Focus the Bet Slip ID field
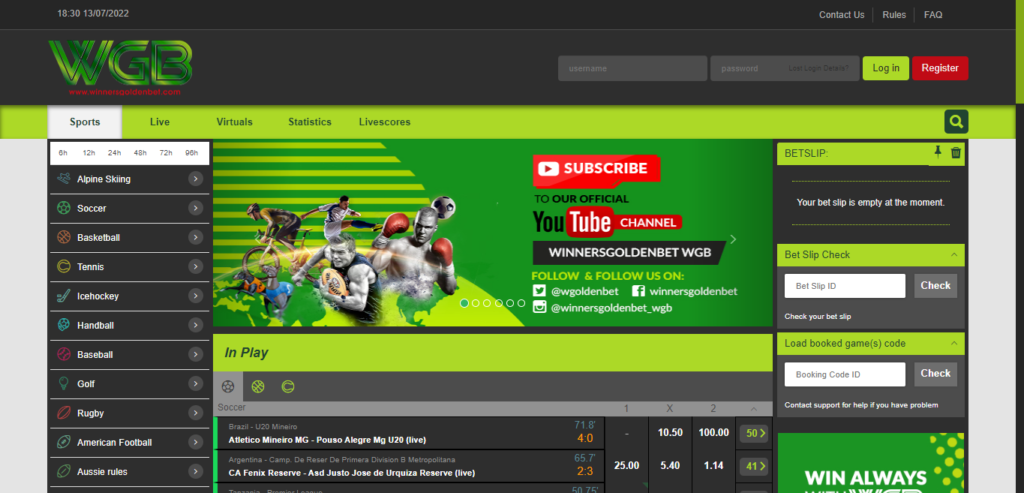The height and width of the screenshot is (493, 1024). (x=844, y=286)
